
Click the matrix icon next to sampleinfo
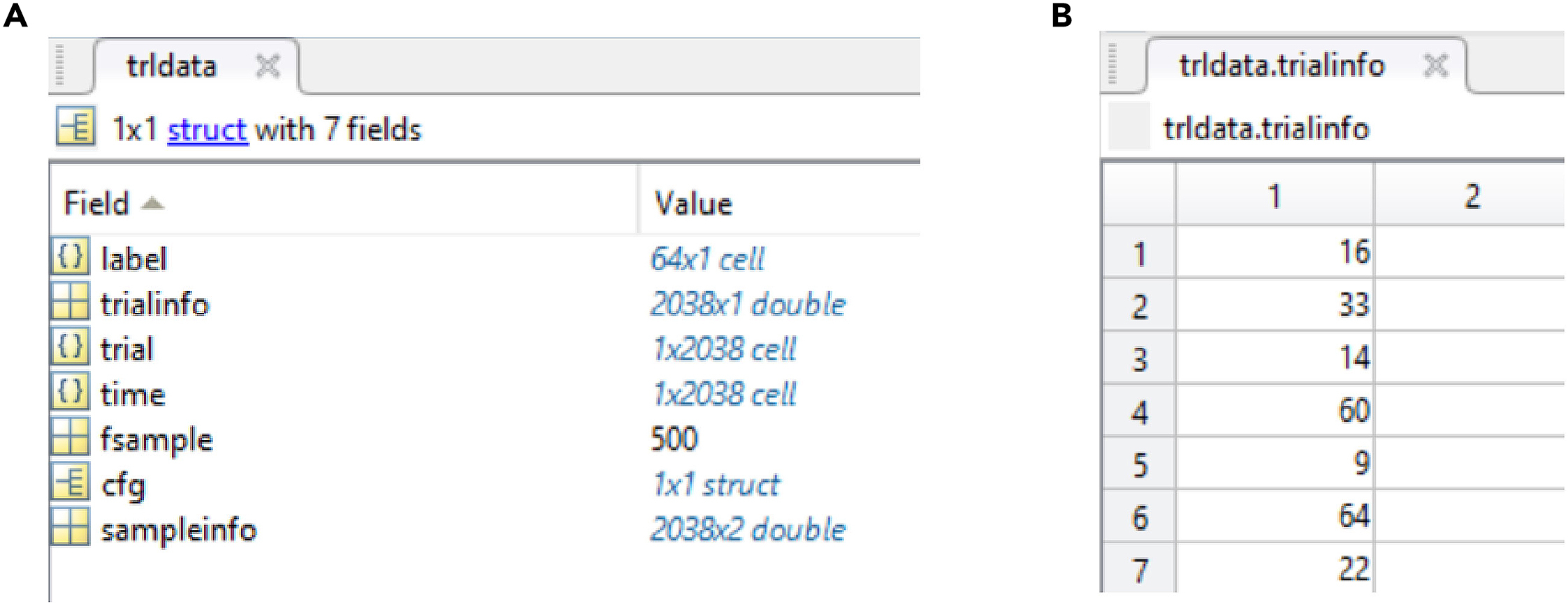(70, 529)
